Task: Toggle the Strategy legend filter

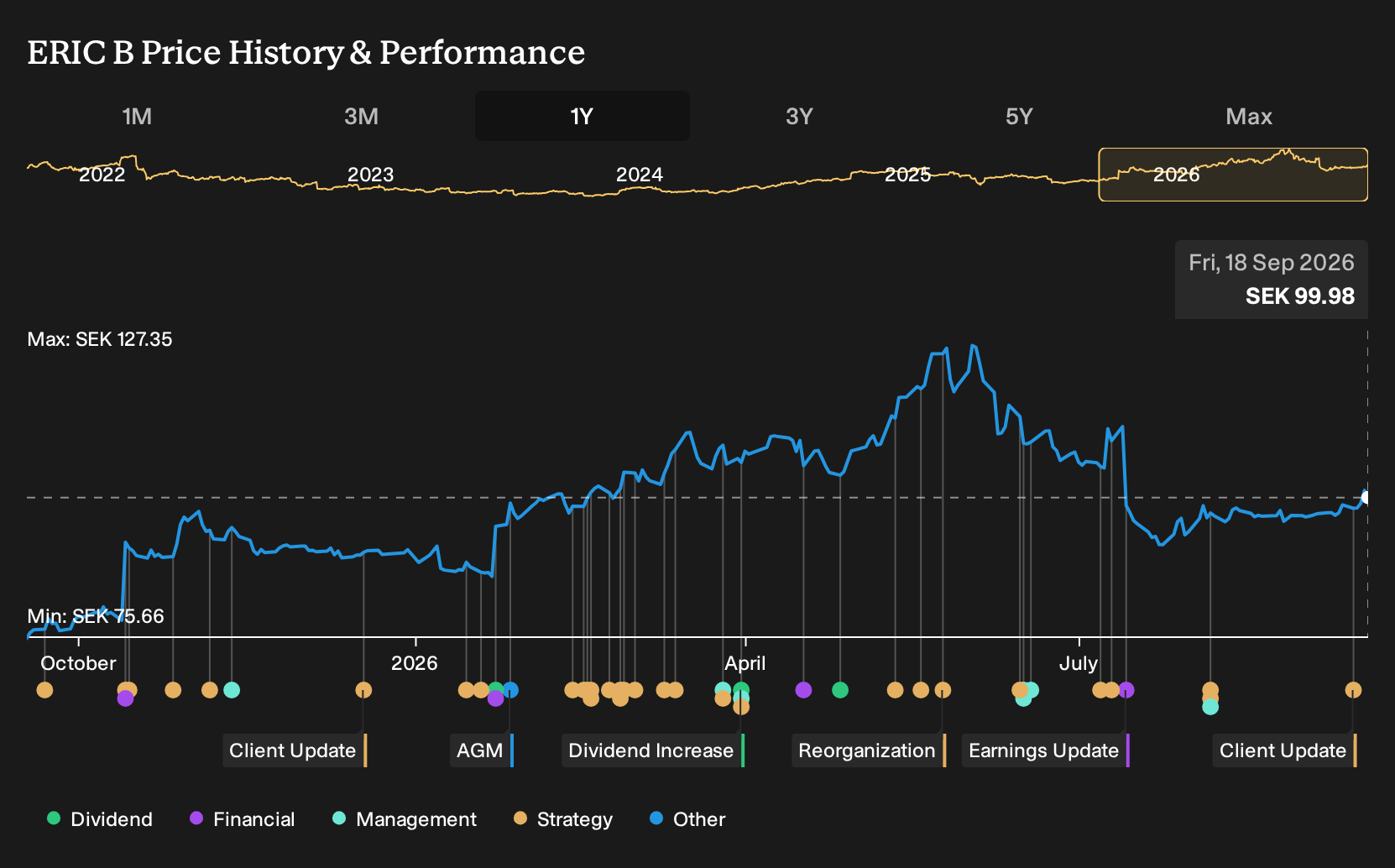Action: [563, 819]
